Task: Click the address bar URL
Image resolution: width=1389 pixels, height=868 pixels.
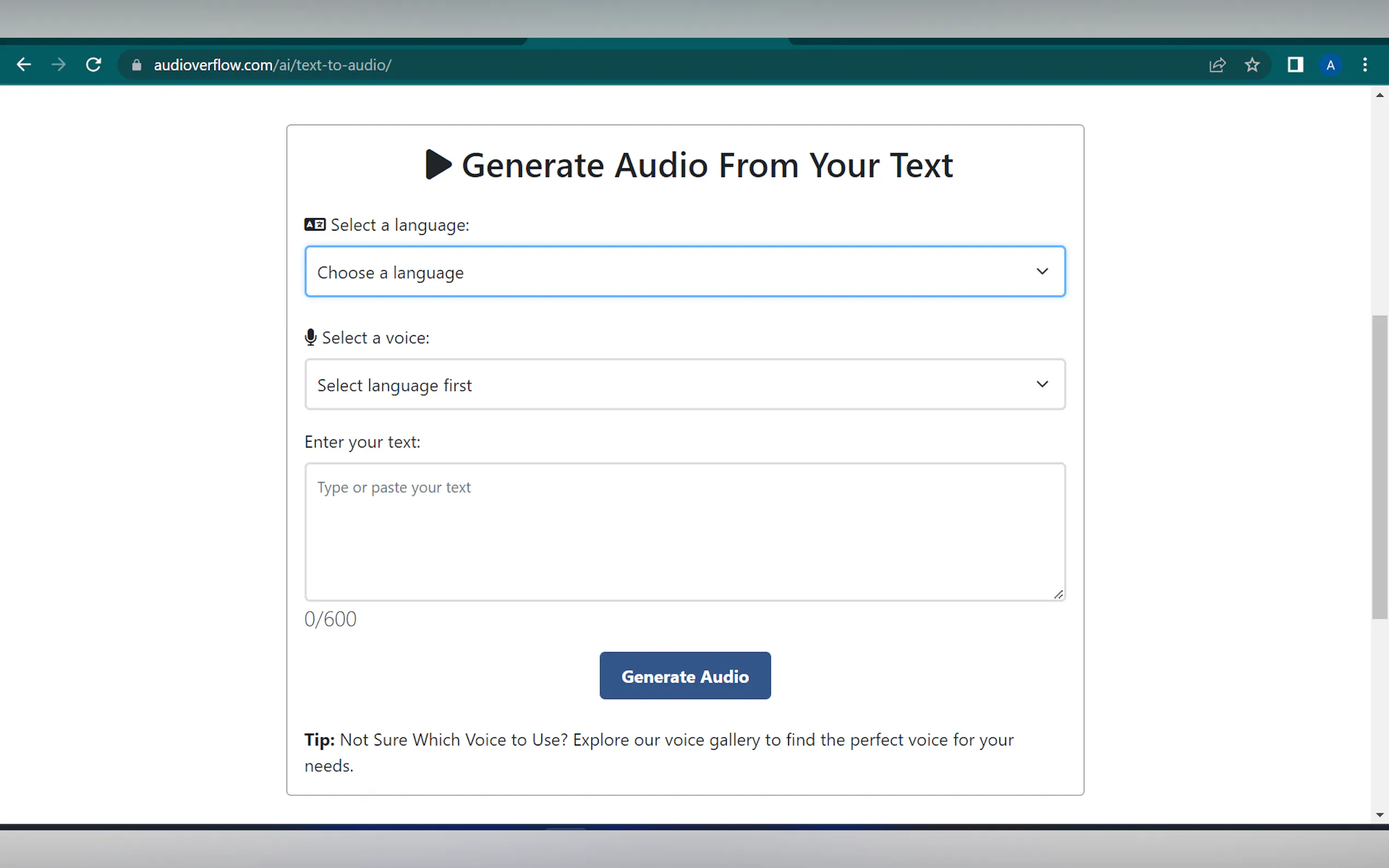Action: pyautogui.click(x=273, y=66)
